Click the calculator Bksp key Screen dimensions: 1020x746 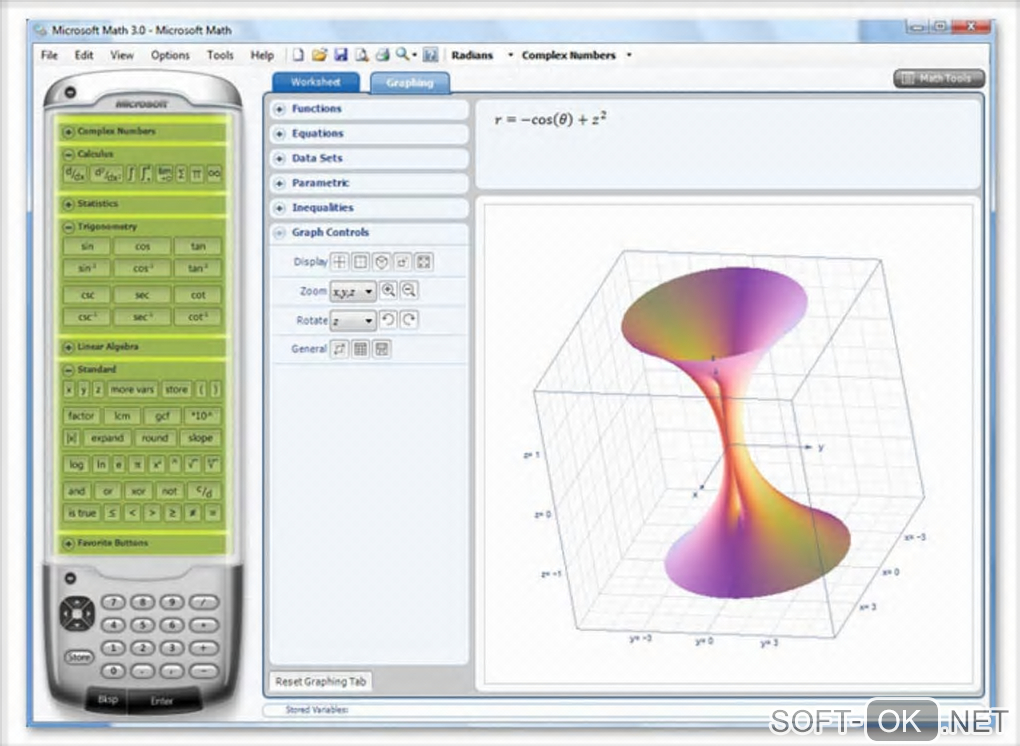(108, 699)
